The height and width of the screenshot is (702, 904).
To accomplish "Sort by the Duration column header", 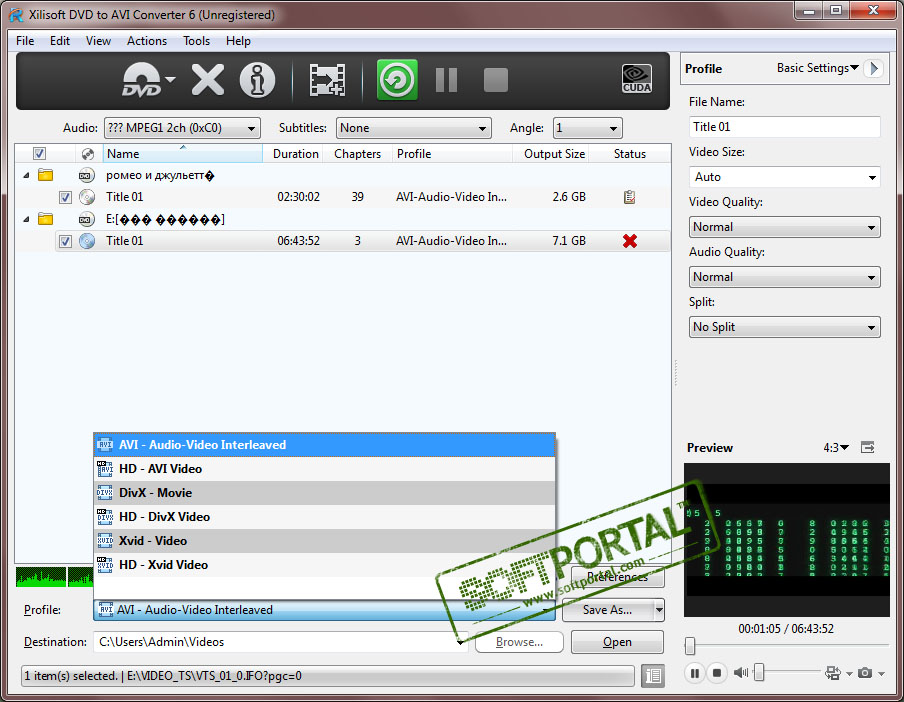I will pos(295,154).
